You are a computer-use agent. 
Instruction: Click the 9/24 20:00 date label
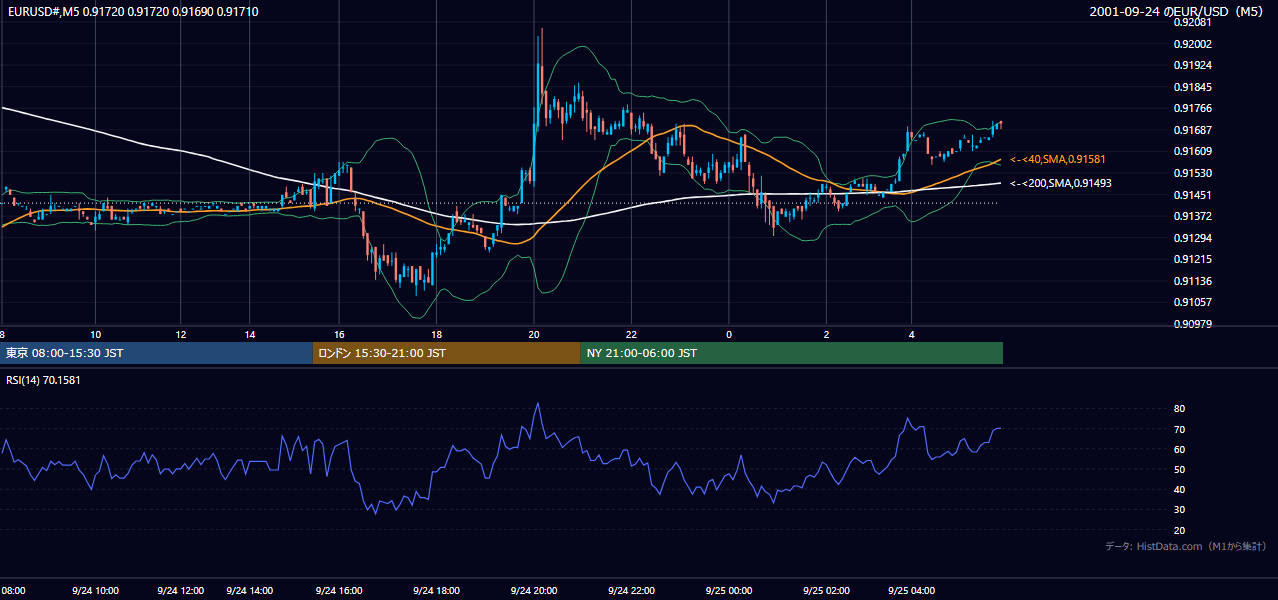click(x=534, y=591)
